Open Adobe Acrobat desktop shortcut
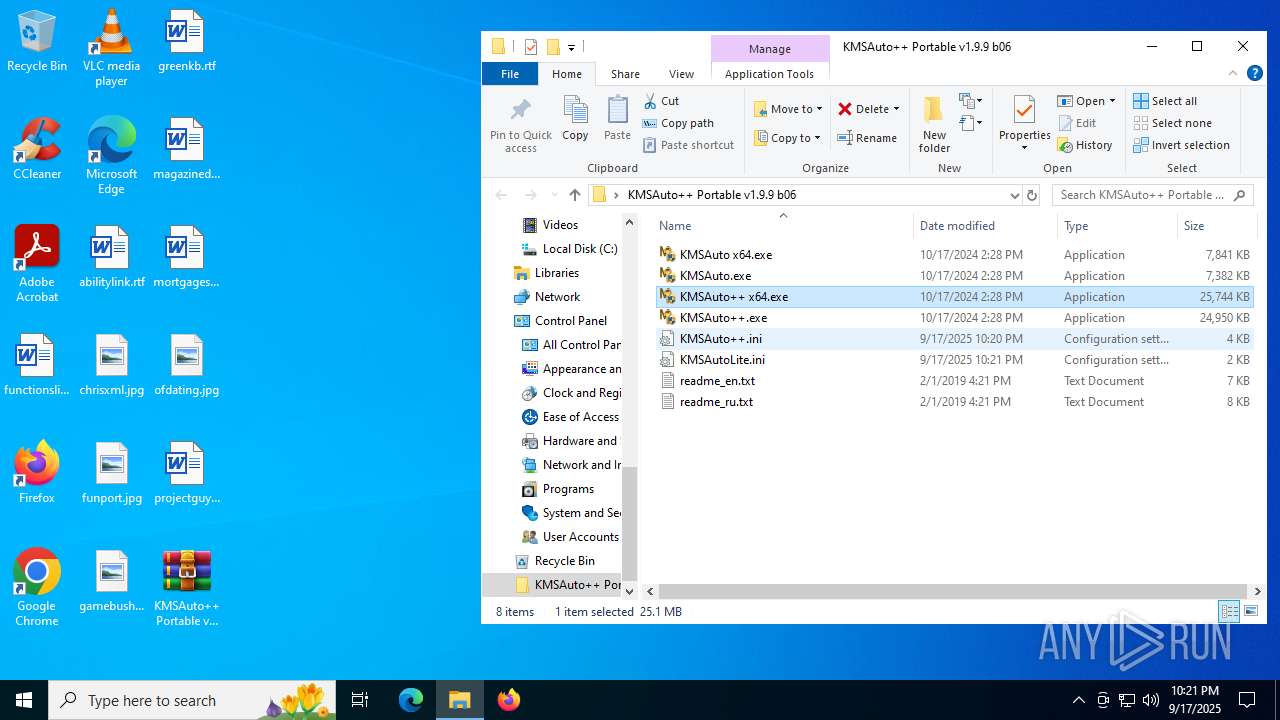 pos(37,264)
